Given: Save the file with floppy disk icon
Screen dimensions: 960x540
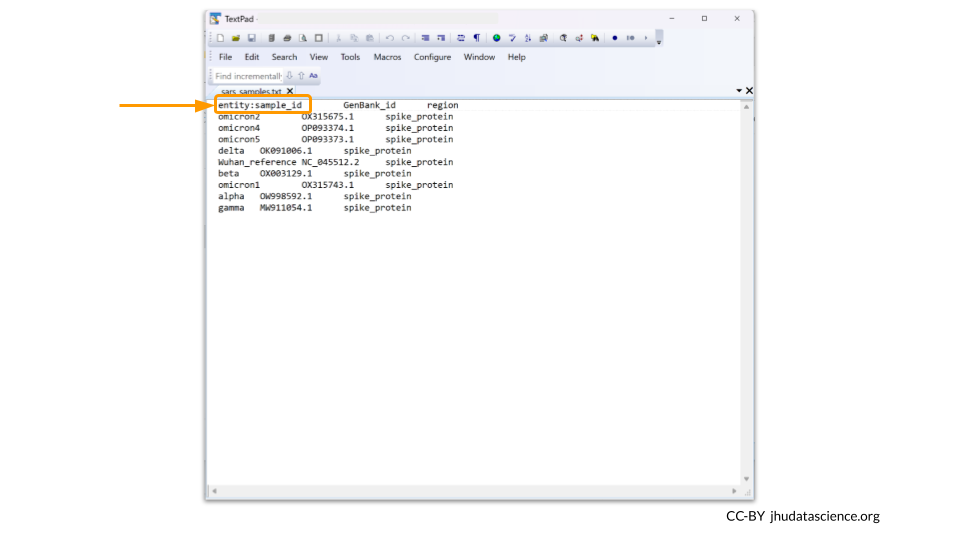Looking at the screenshot, I should tap(252, 38).
